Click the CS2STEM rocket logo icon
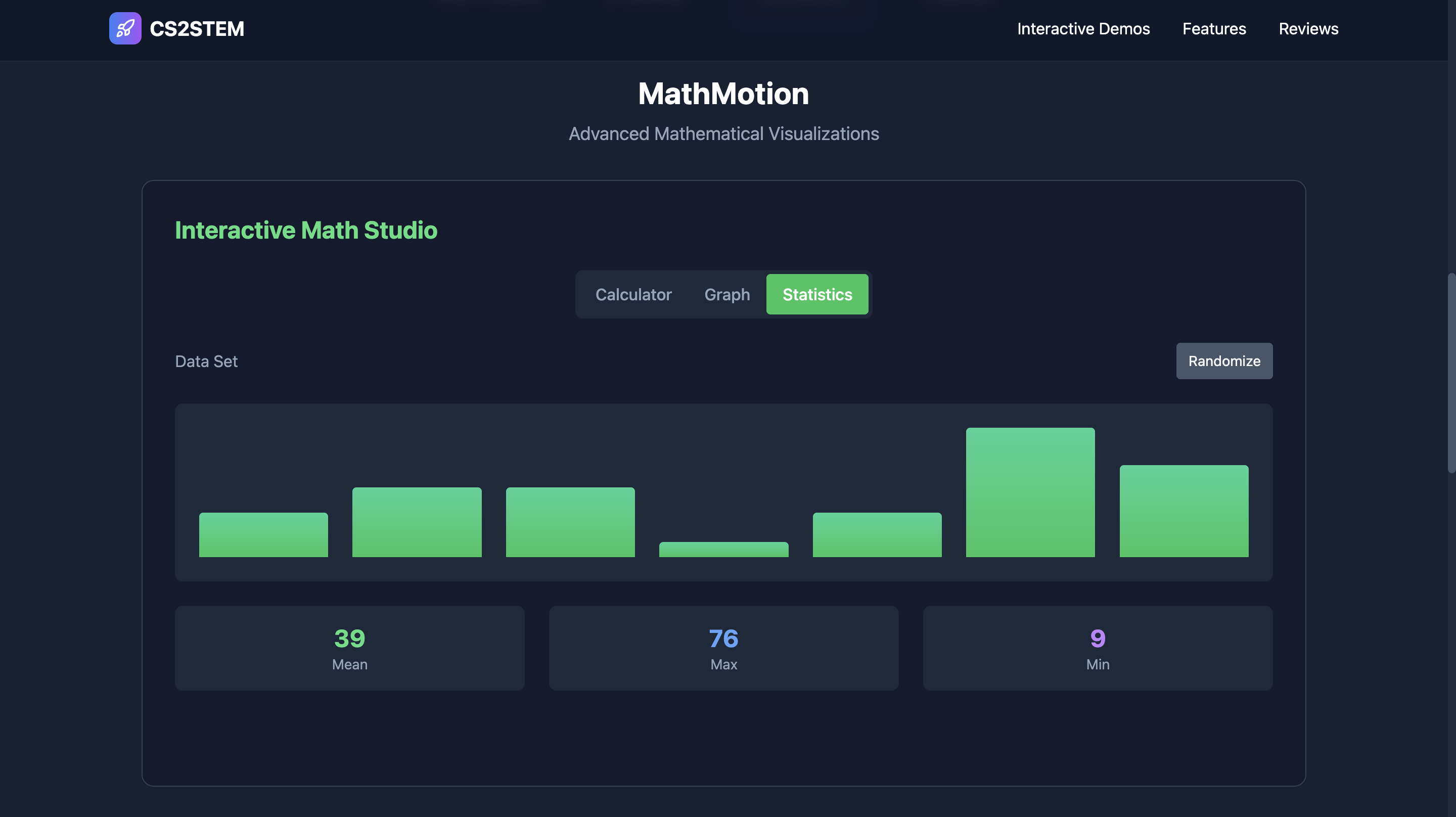This screenshot has height=817, width=1456. [125, 28]
